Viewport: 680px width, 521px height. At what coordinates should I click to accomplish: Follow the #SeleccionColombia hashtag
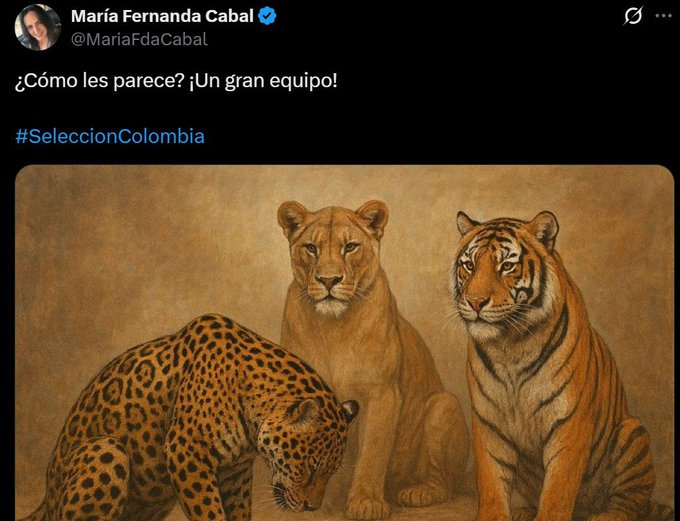[110, 136]
